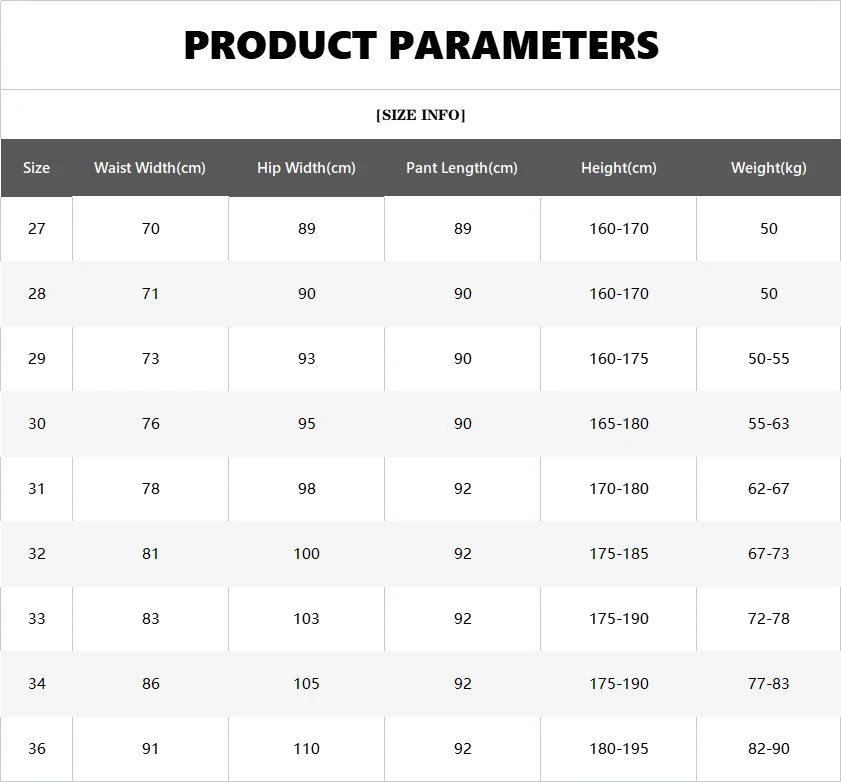Screen dimensions: 841x782
Task: Click hip width value 110
Action: point(306,749)
